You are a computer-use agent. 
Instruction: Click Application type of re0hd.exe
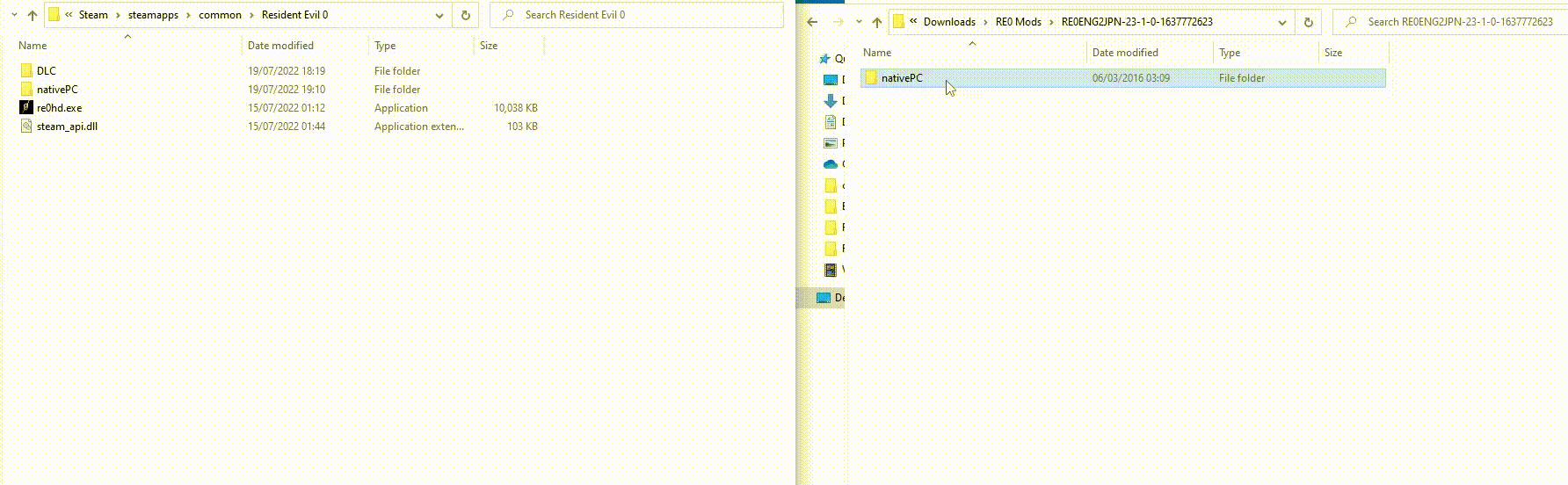pyautogui.click(x=401, y=108)
